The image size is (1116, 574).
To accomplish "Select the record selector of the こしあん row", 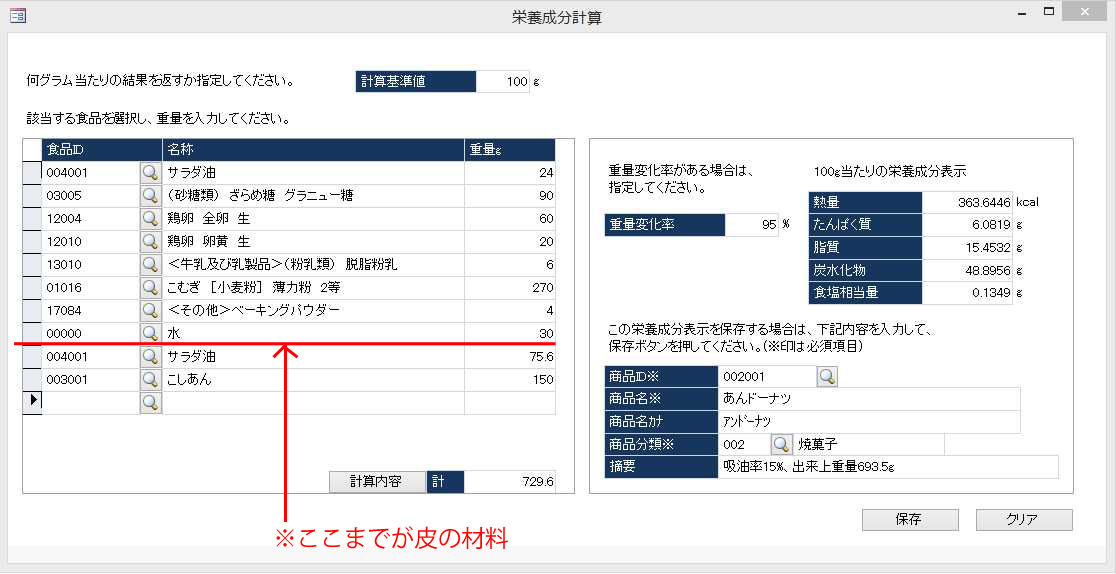I will coord(32,380).
